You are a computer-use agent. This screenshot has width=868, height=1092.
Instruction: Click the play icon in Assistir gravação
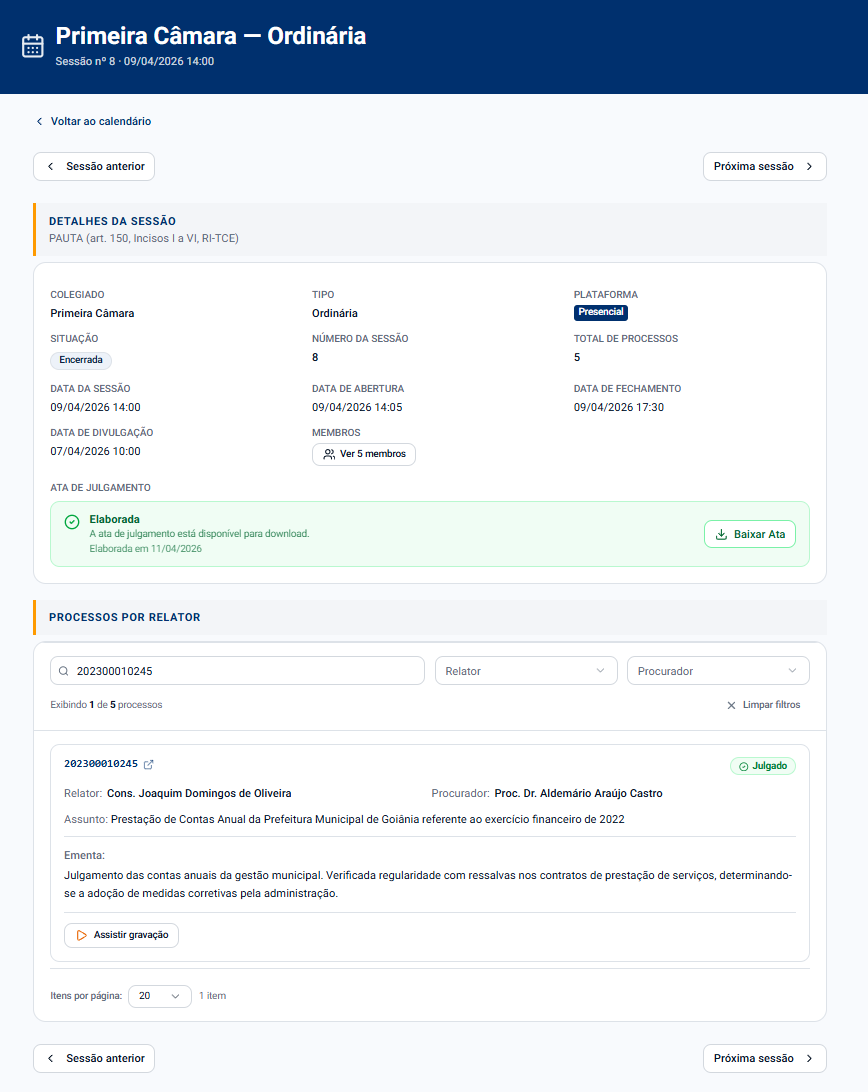82,935
